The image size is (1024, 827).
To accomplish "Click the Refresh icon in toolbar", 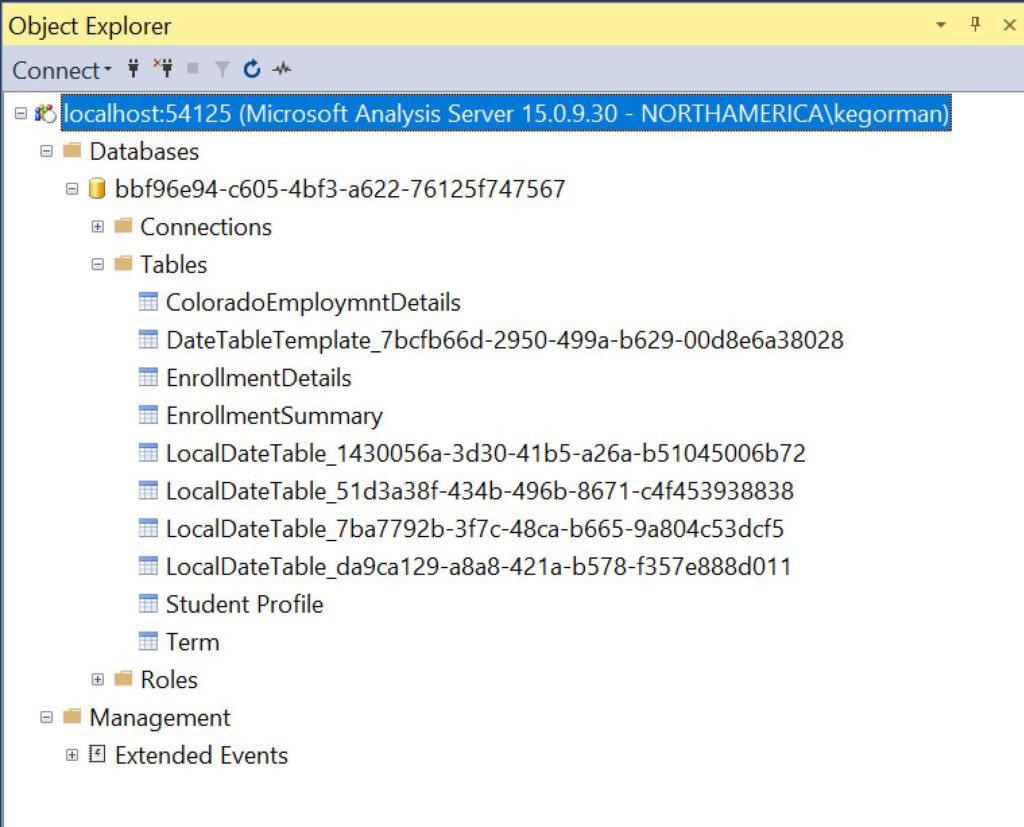I will coord(252,68).
